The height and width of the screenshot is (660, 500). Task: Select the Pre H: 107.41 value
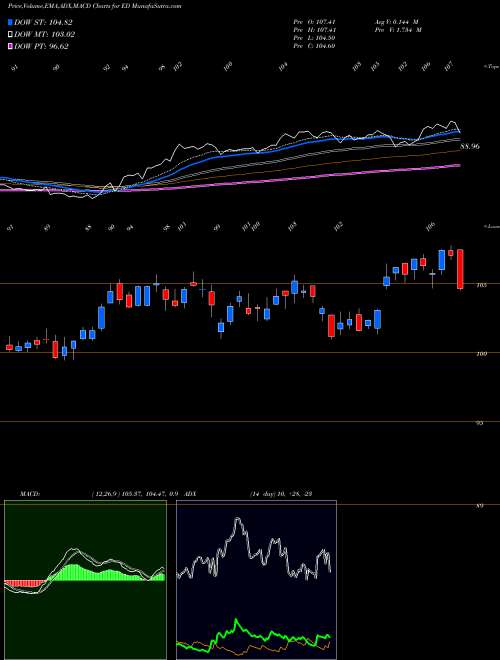point(314,30)
